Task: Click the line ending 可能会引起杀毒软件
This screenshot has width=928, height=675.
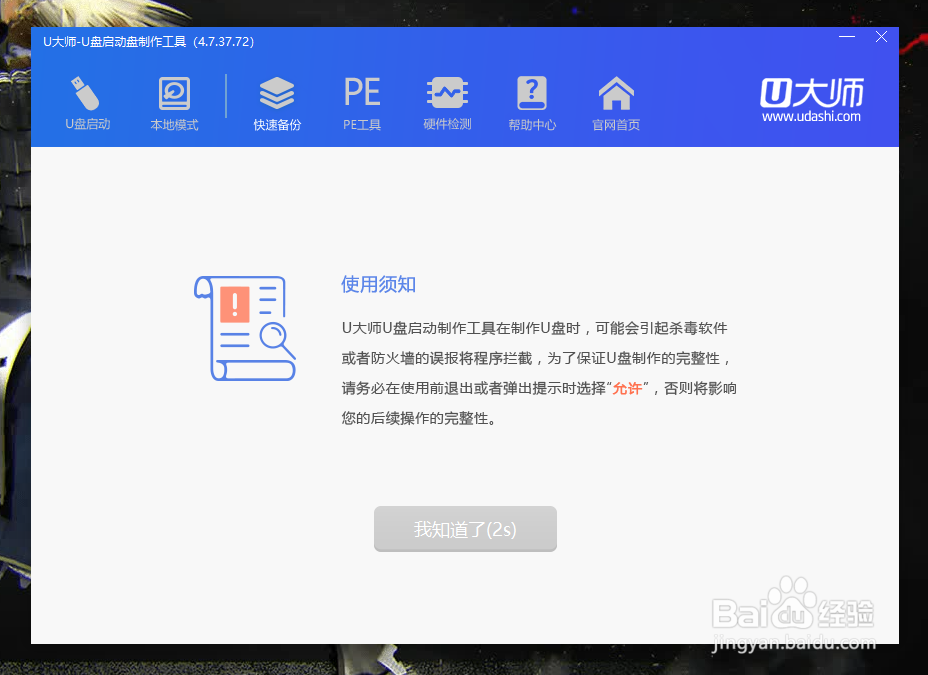Action: 534,328
